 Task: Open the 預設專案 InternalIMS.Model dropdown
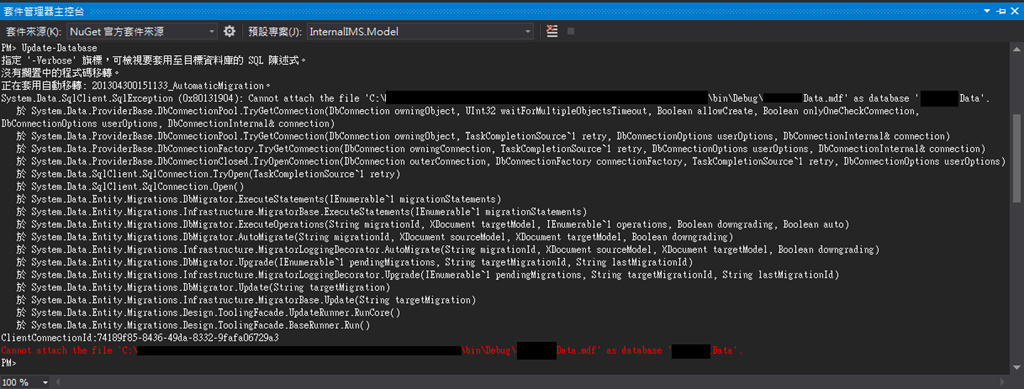(x=420, y=31)
